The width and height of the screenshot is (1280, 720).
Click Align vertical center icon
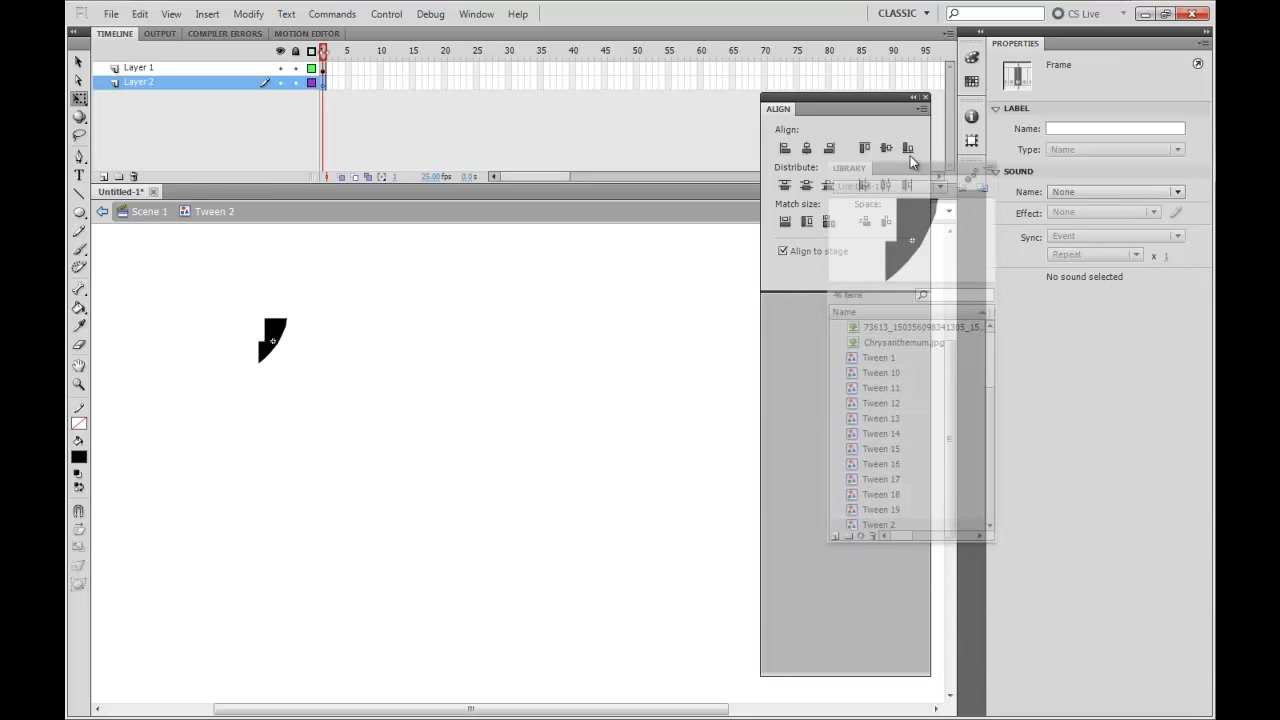point(887,148)
